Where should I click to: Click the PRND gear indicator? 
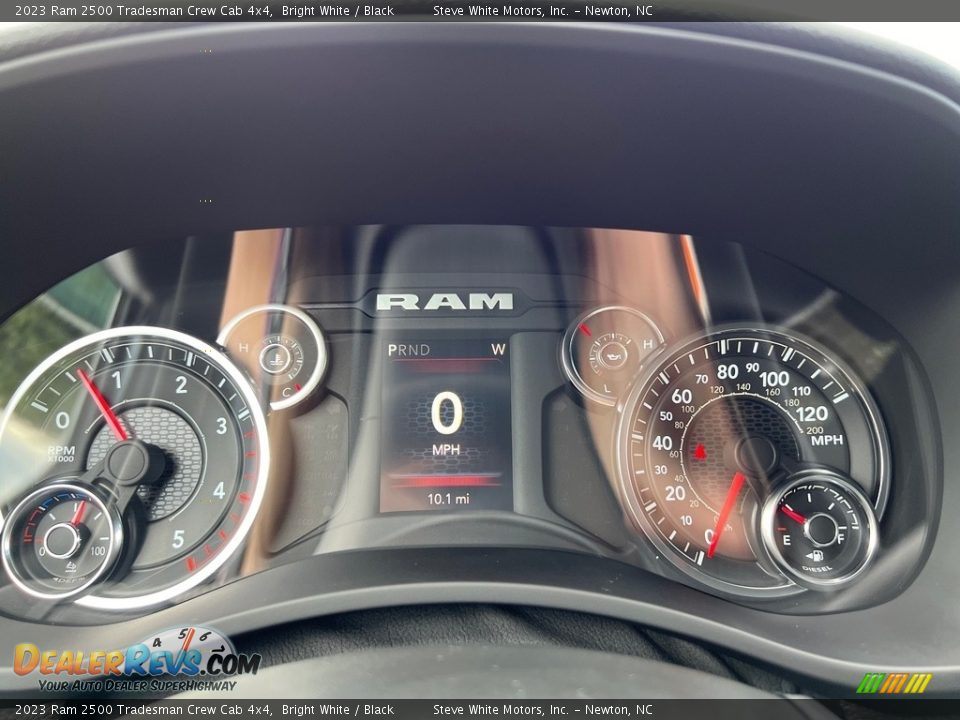pos(409,350)
